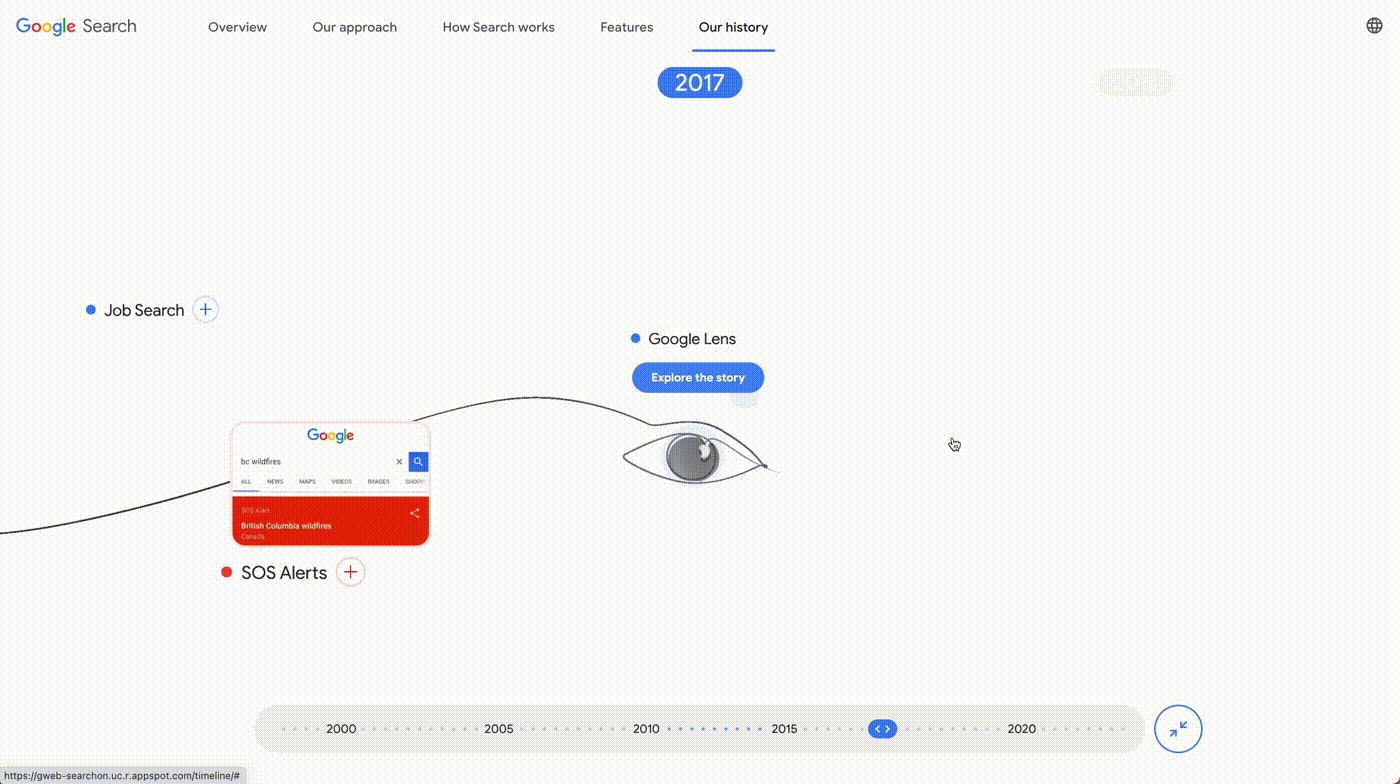The height and width of the screenshot is (784, 1400).
Task: Open How Search works page
Action: [498, 27]
